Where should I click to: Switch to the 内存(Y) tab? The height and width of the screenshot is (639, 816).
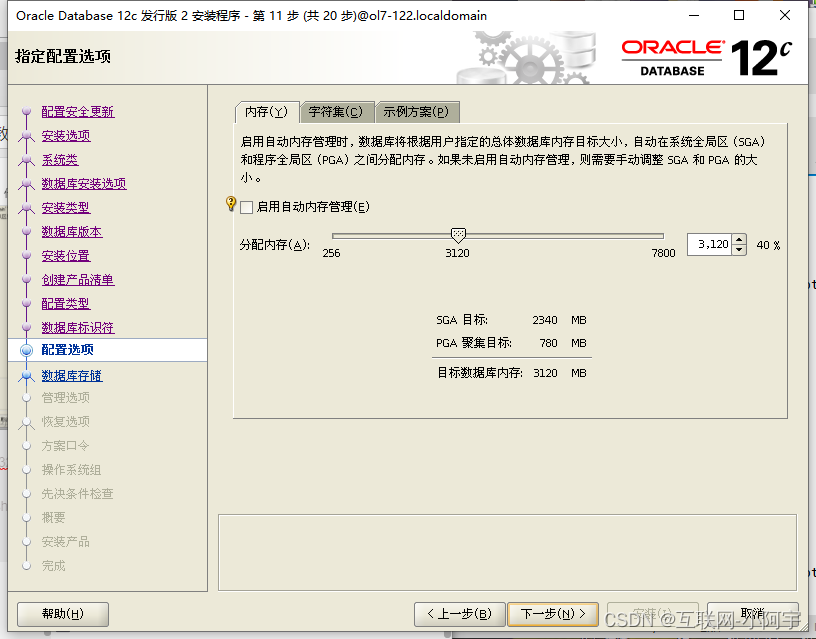coord(267,112)
